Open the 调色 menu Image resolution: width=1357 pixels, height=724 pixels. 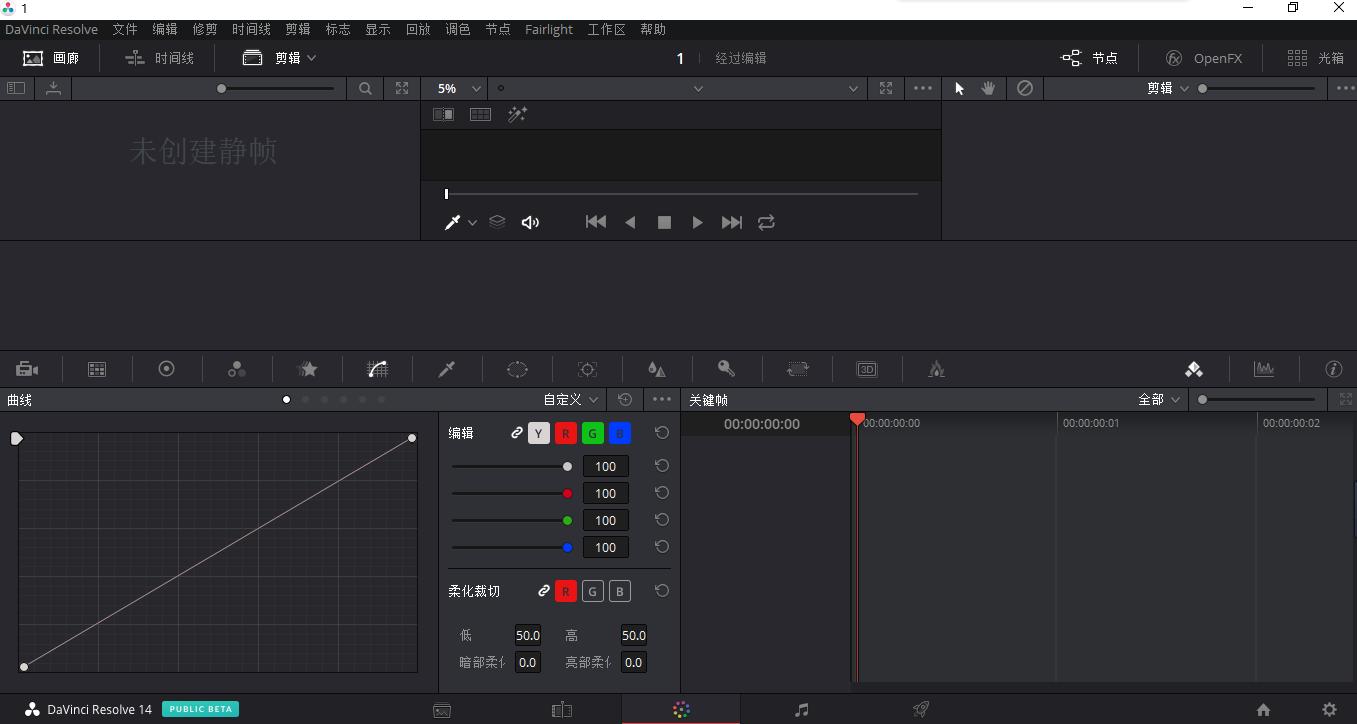point(458,29)
